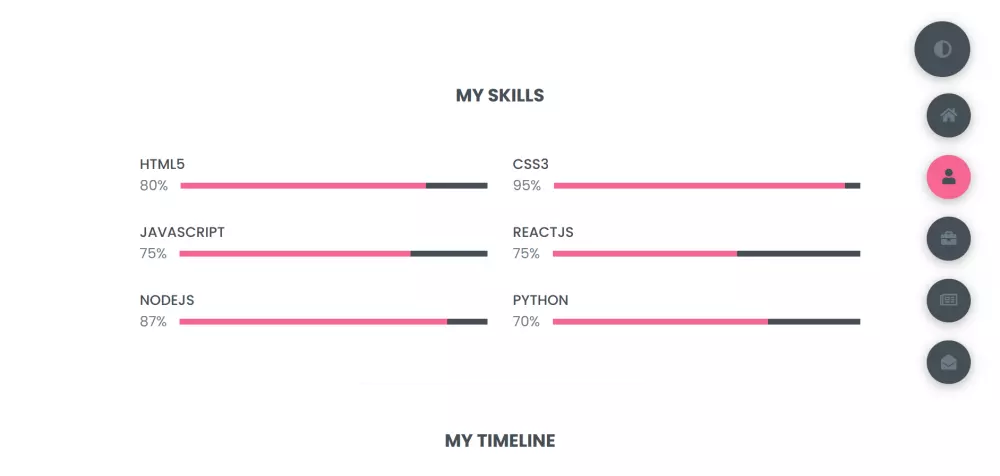Click the JAVASCRIPT skill label
The width and height of the screenshot is (1000, 476).
(x=182, y=232)
